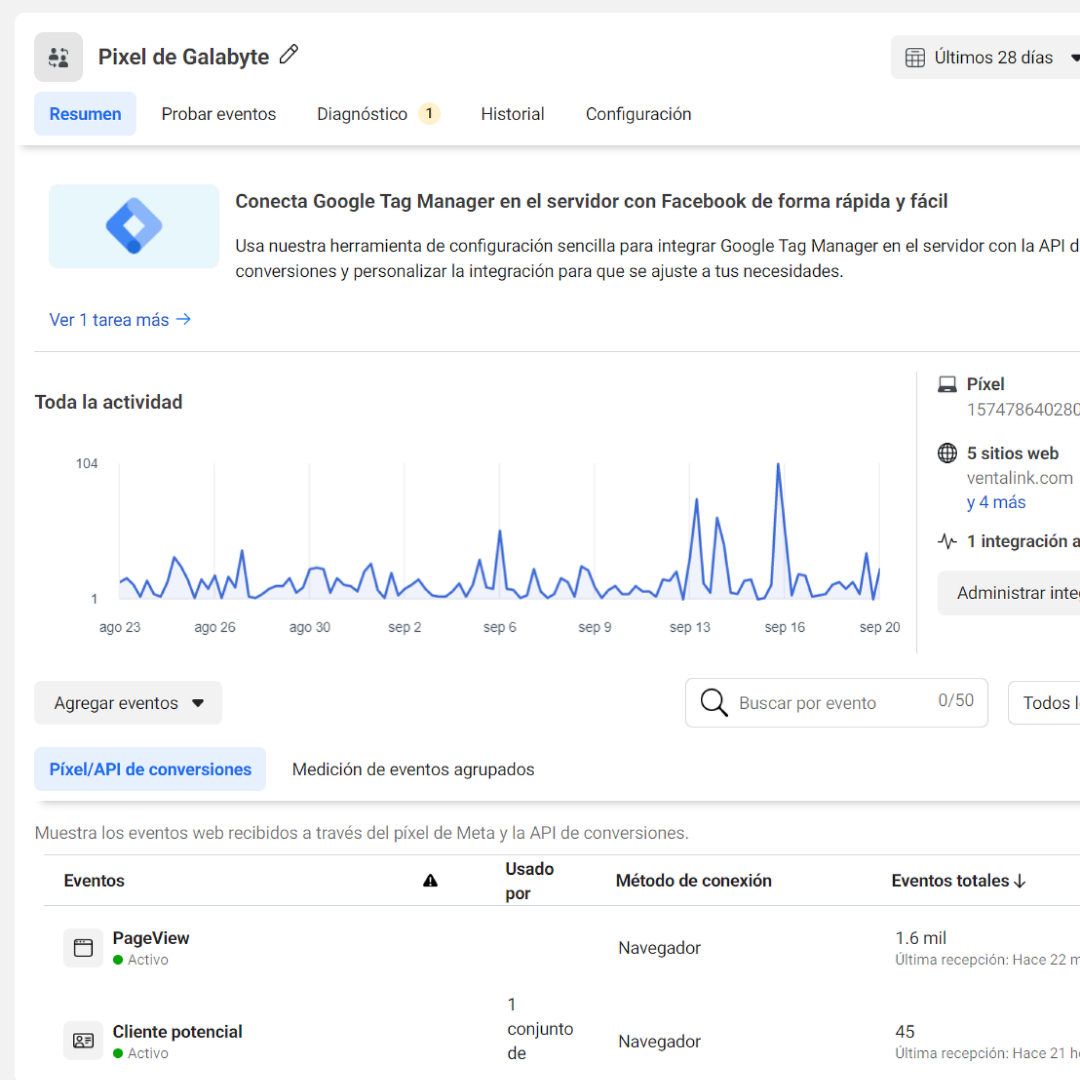Switch to the Resumen tab
The height and width of the screenshot is (1080, 1080).
click(85, 114)
